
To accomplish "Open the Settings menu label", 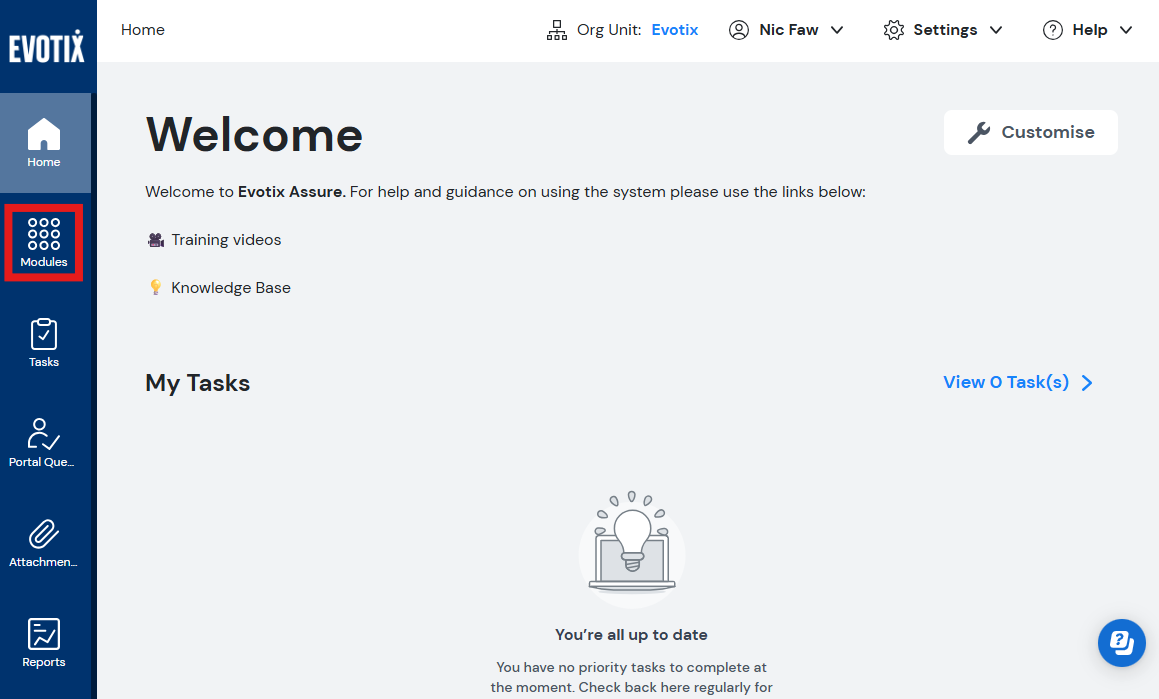I will [945, 30].
